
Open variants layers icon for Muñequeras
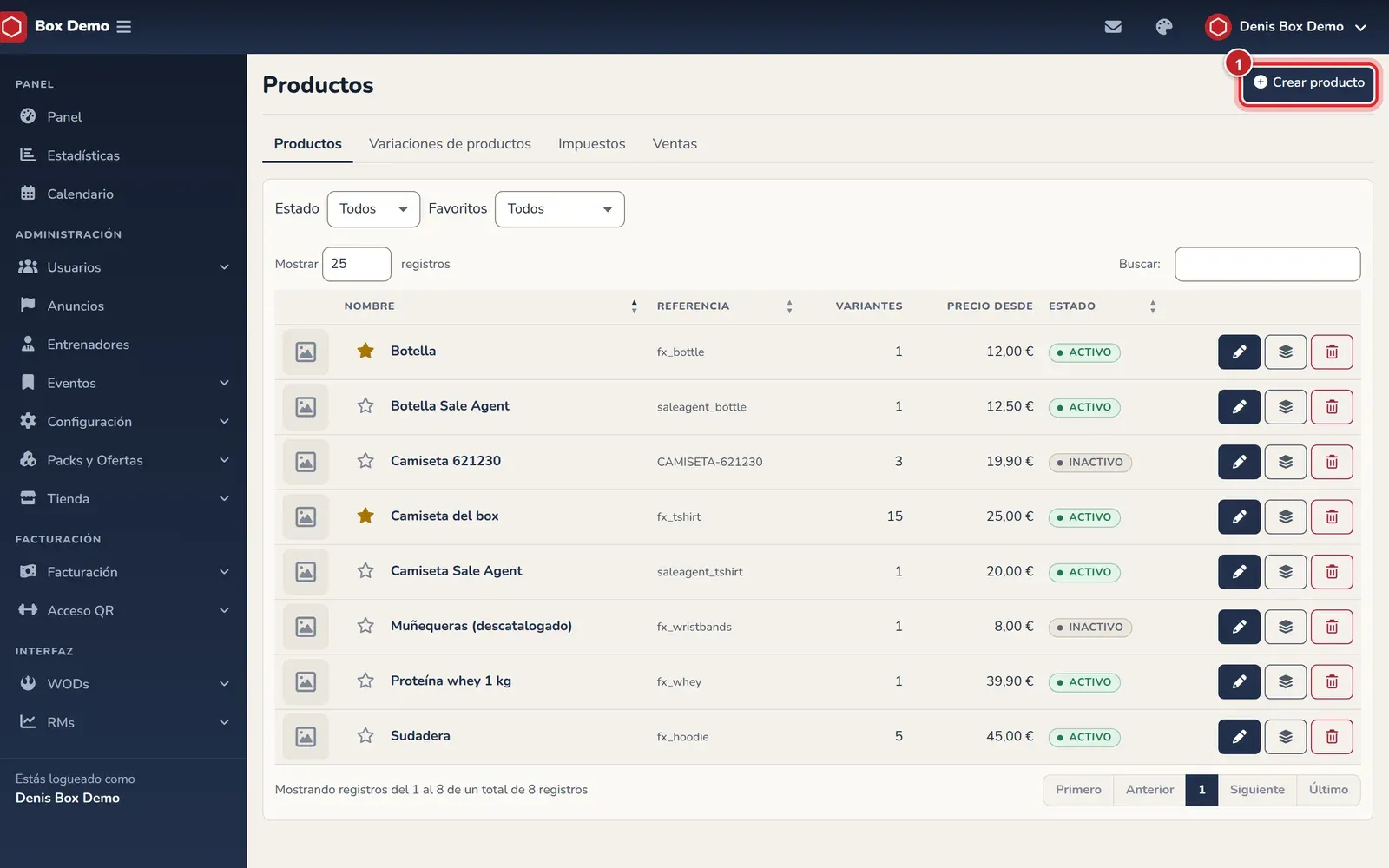pos(1286,627)
